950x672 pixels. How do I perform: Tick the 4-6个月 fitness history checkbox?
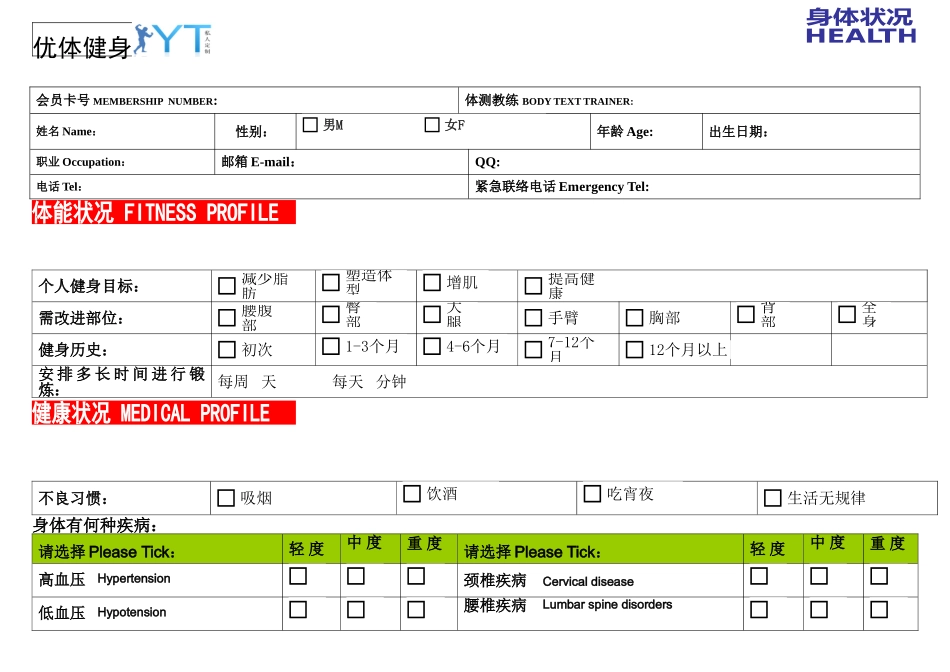(432, 346)
